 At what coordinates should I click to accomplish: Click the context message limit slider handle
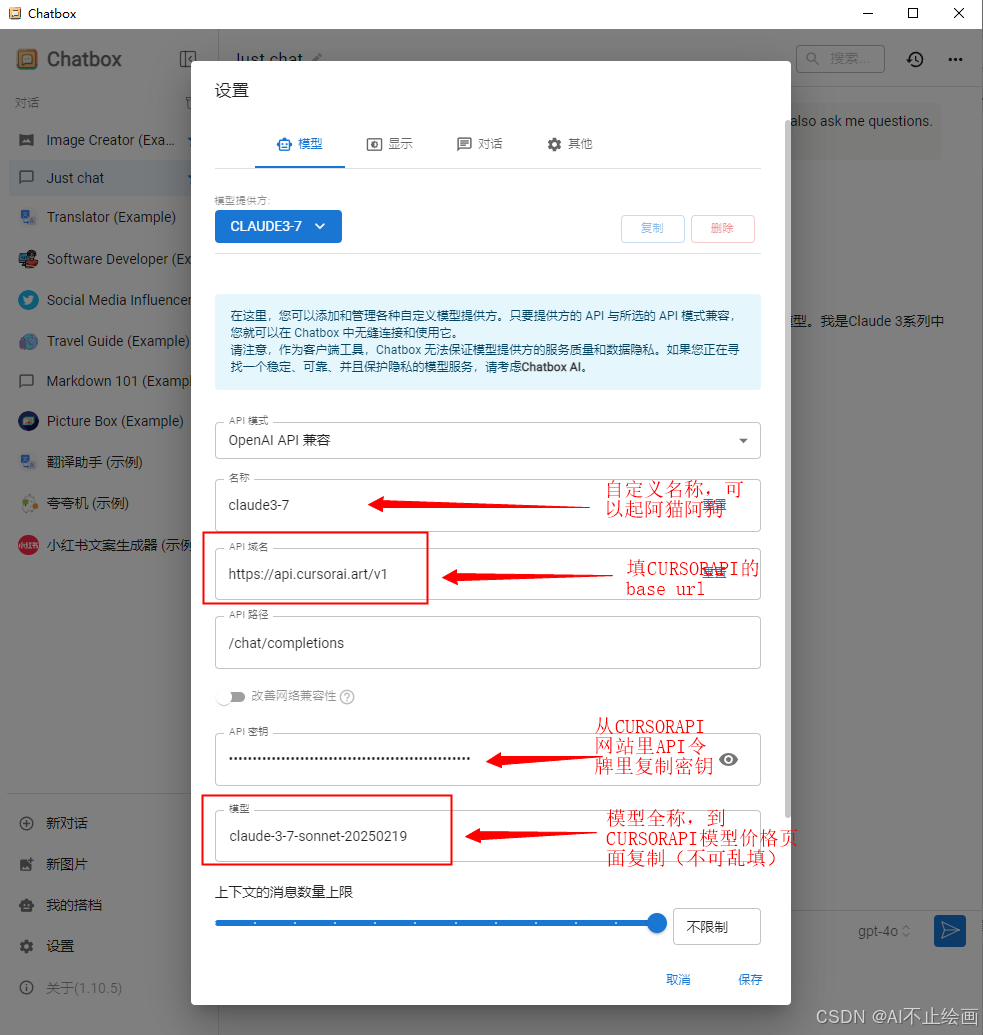pyautogui.click(x=657, y=923)
